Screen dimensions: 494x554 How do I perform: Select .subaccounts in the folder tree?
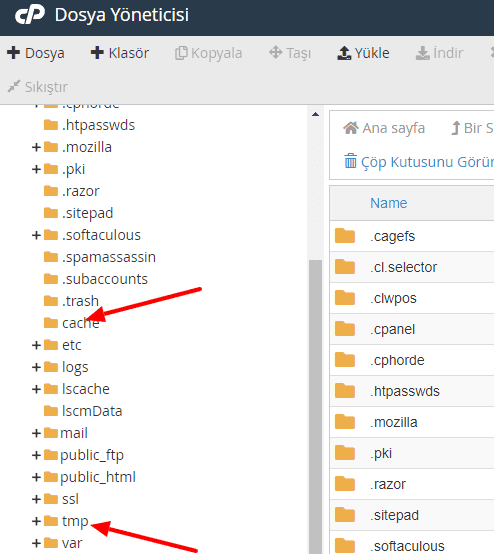105,279
